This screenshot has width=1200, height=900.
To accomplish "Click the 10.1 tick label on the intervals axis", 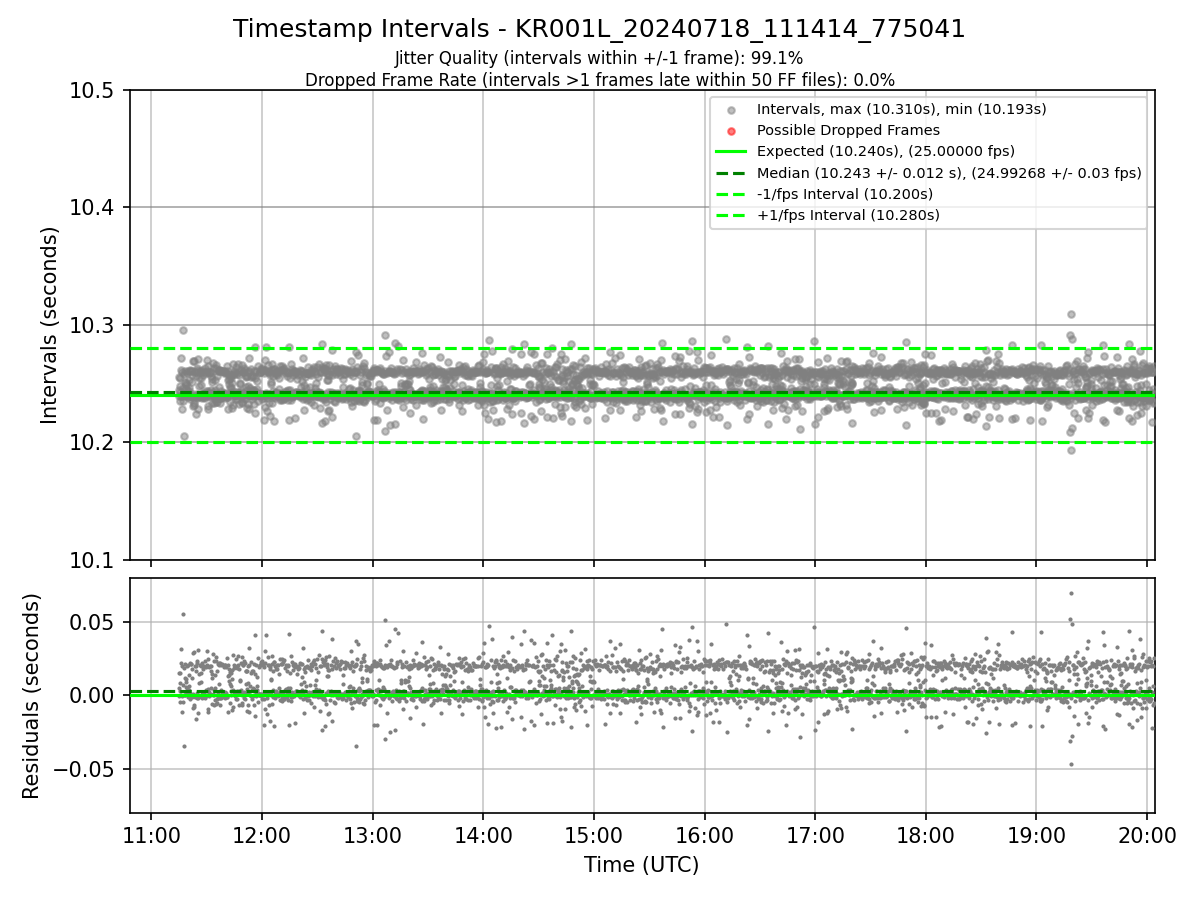I will (x=93, y=560).
